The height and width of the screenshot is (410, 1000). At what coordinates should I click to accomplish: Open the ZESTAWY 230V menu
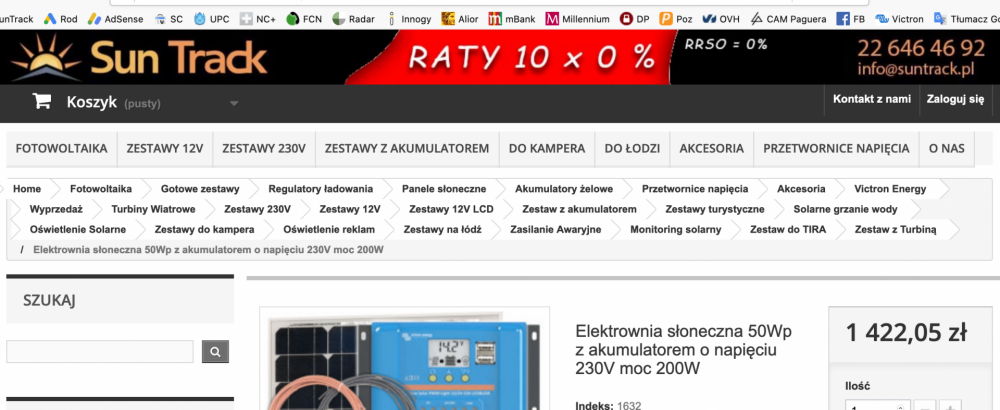pyautogui.click(x=264, y=149)
